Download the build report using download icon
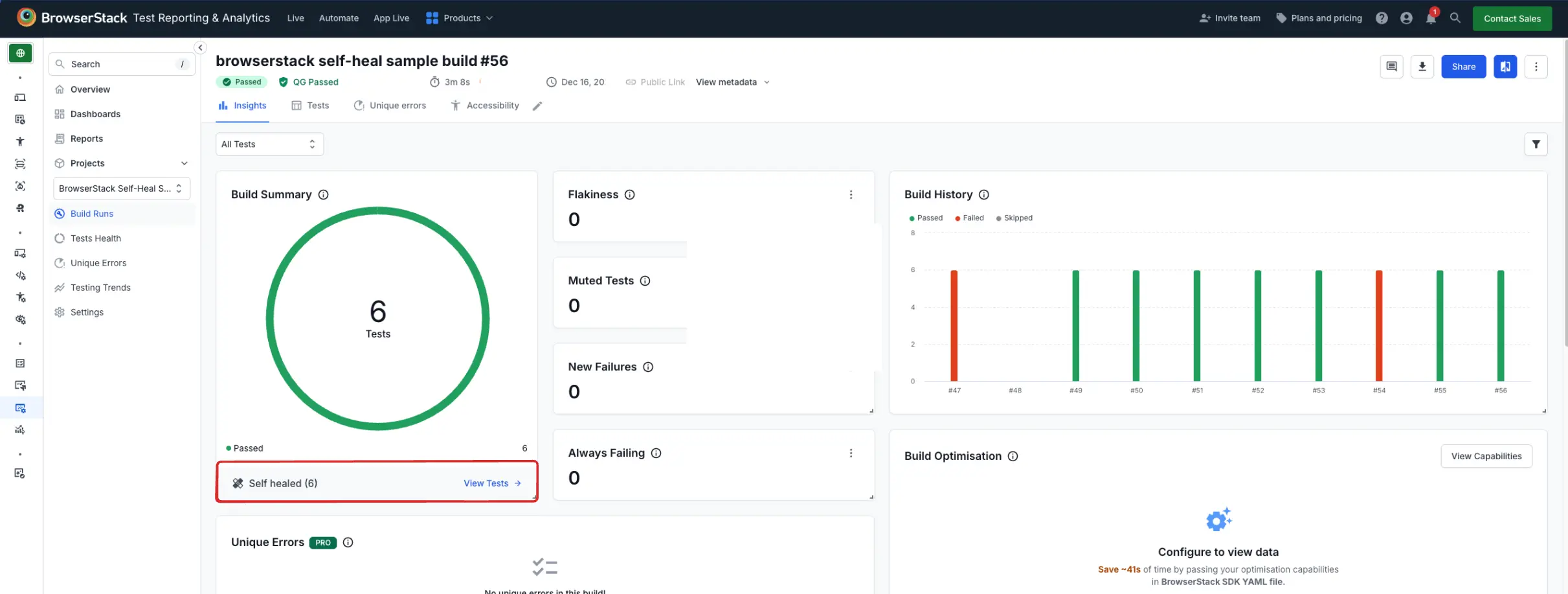 click(1422, 66)
